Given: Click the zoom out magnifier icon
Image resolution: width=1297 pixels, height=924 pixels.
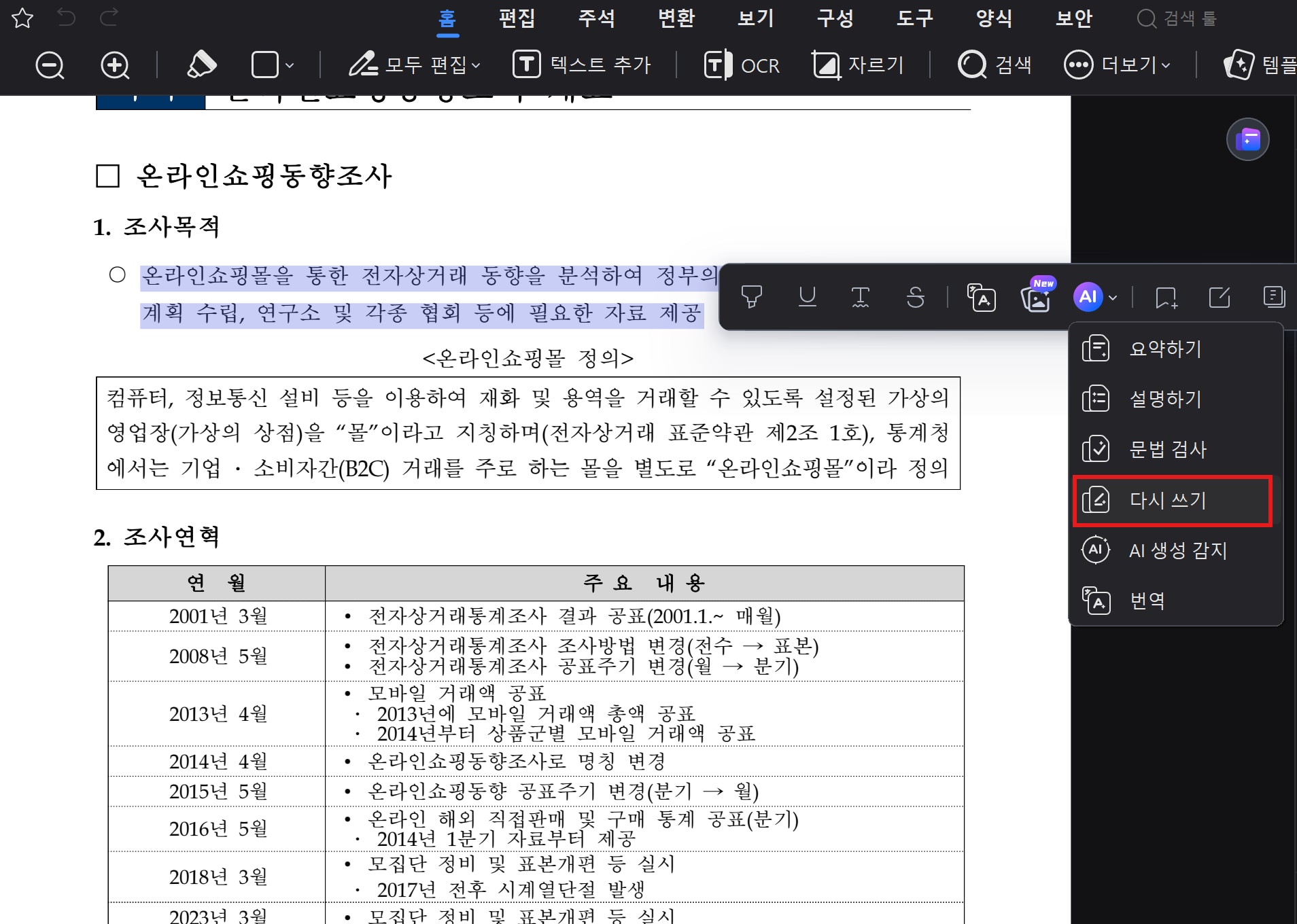Looking at the screenshot, I should pos(50,66).
